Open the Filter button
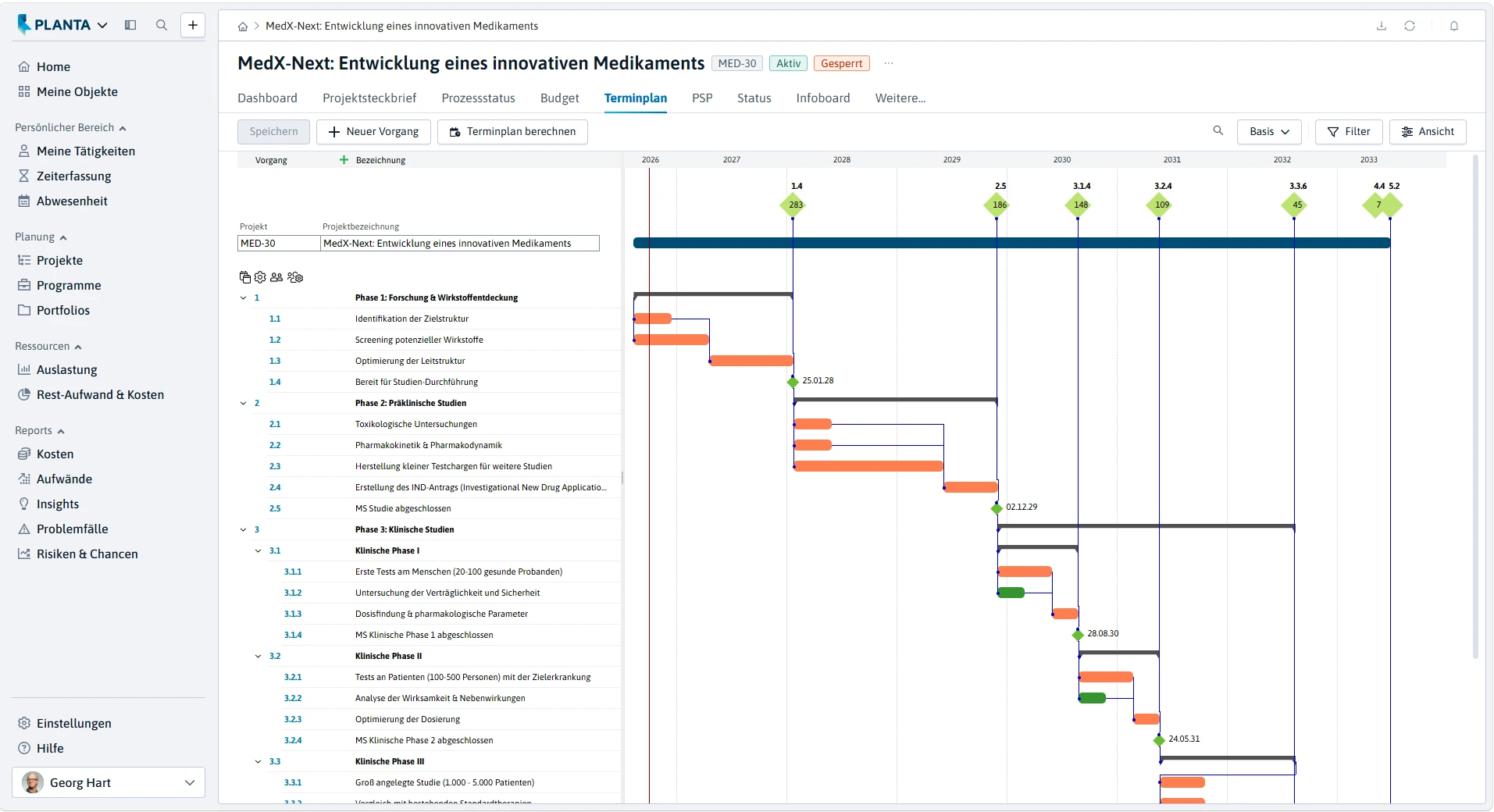The image size is (1494, 812). [x=1349, y=131]
